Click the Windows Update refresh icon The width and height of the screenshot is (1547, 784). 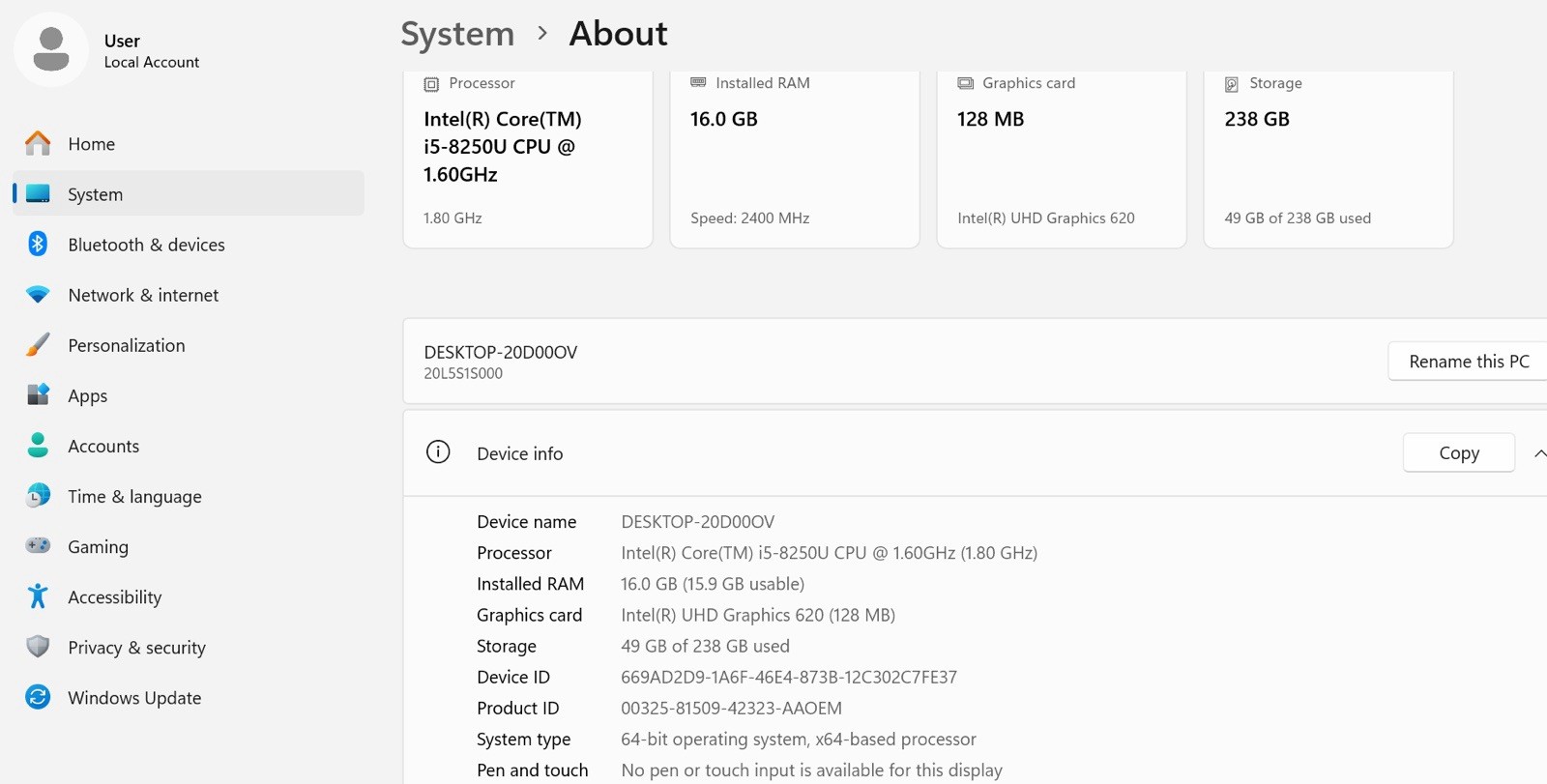pos(38,696)
